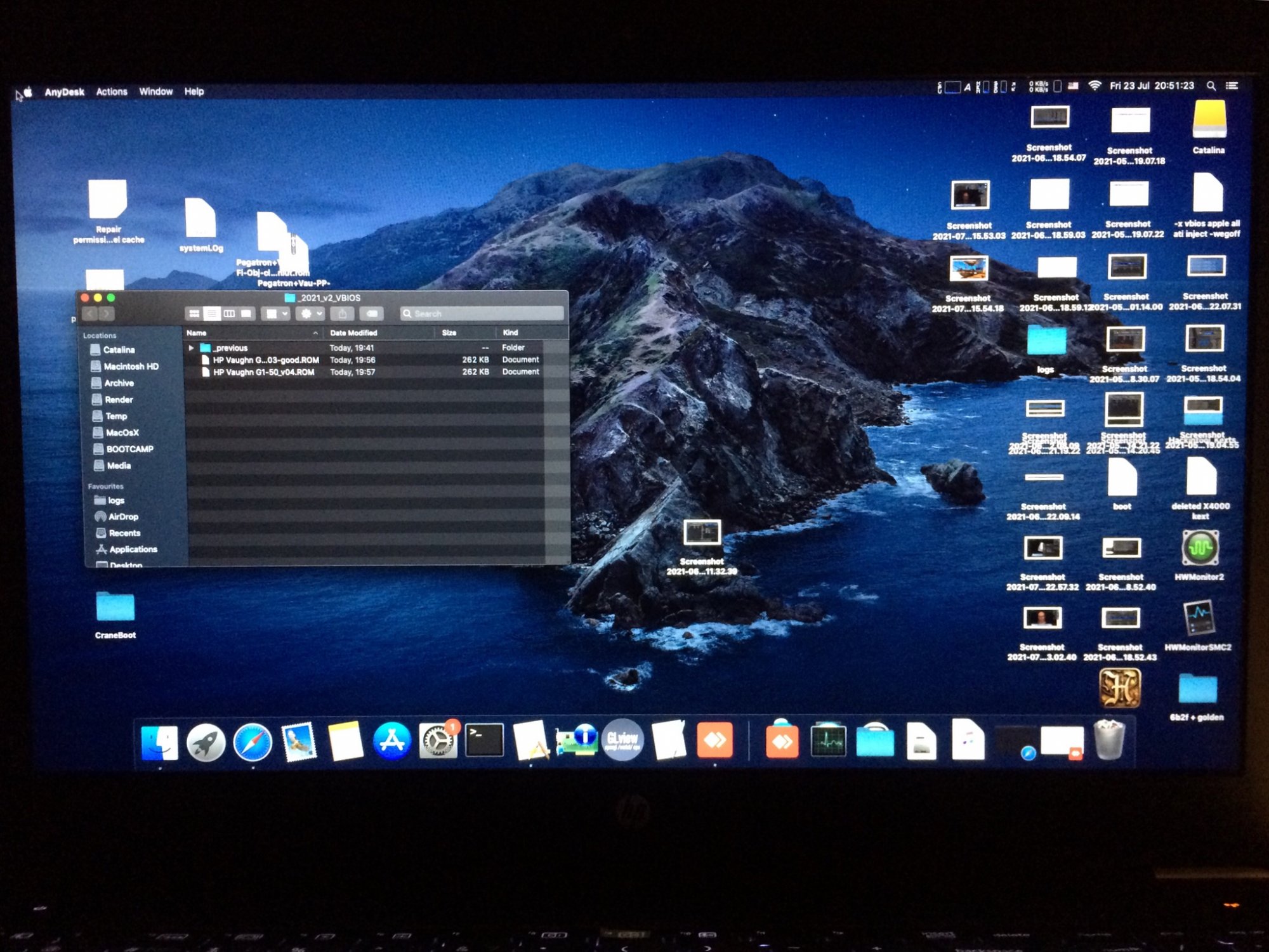Open Spotlight search in the menu bar

[x=1211, y=86]
